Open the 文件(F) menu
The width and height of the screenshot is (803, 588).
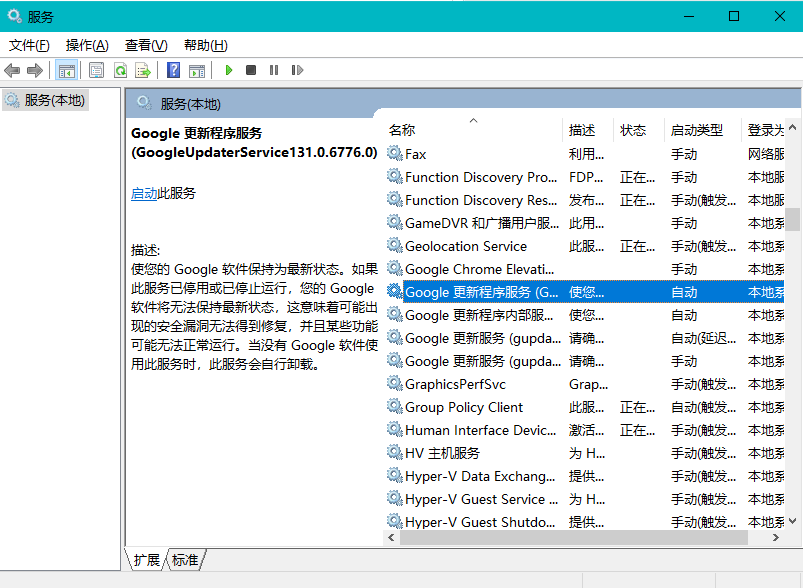(29, 46)
